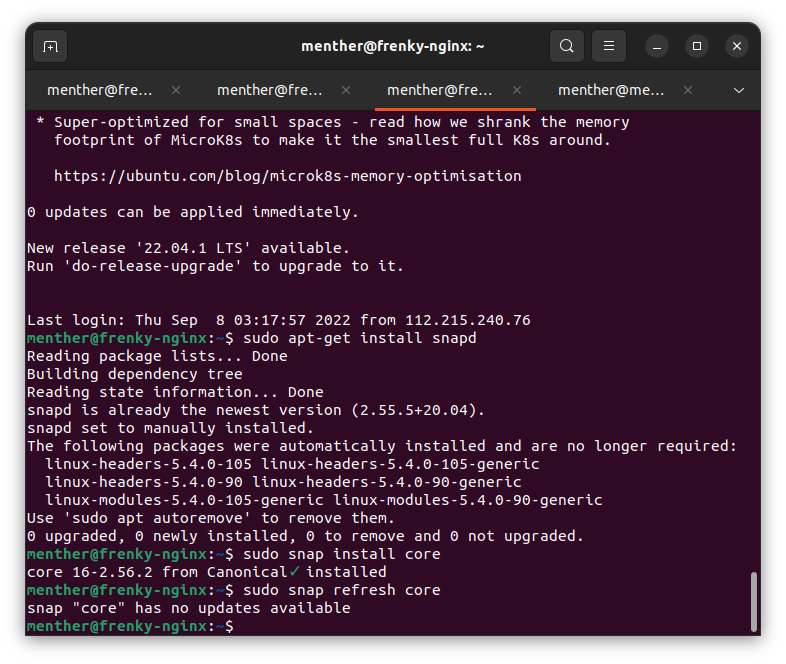Viewport: 786px width, 664px height.
Task: Click the line 'snap "core" has no updates available'
Action: click(x=188, y=608)
